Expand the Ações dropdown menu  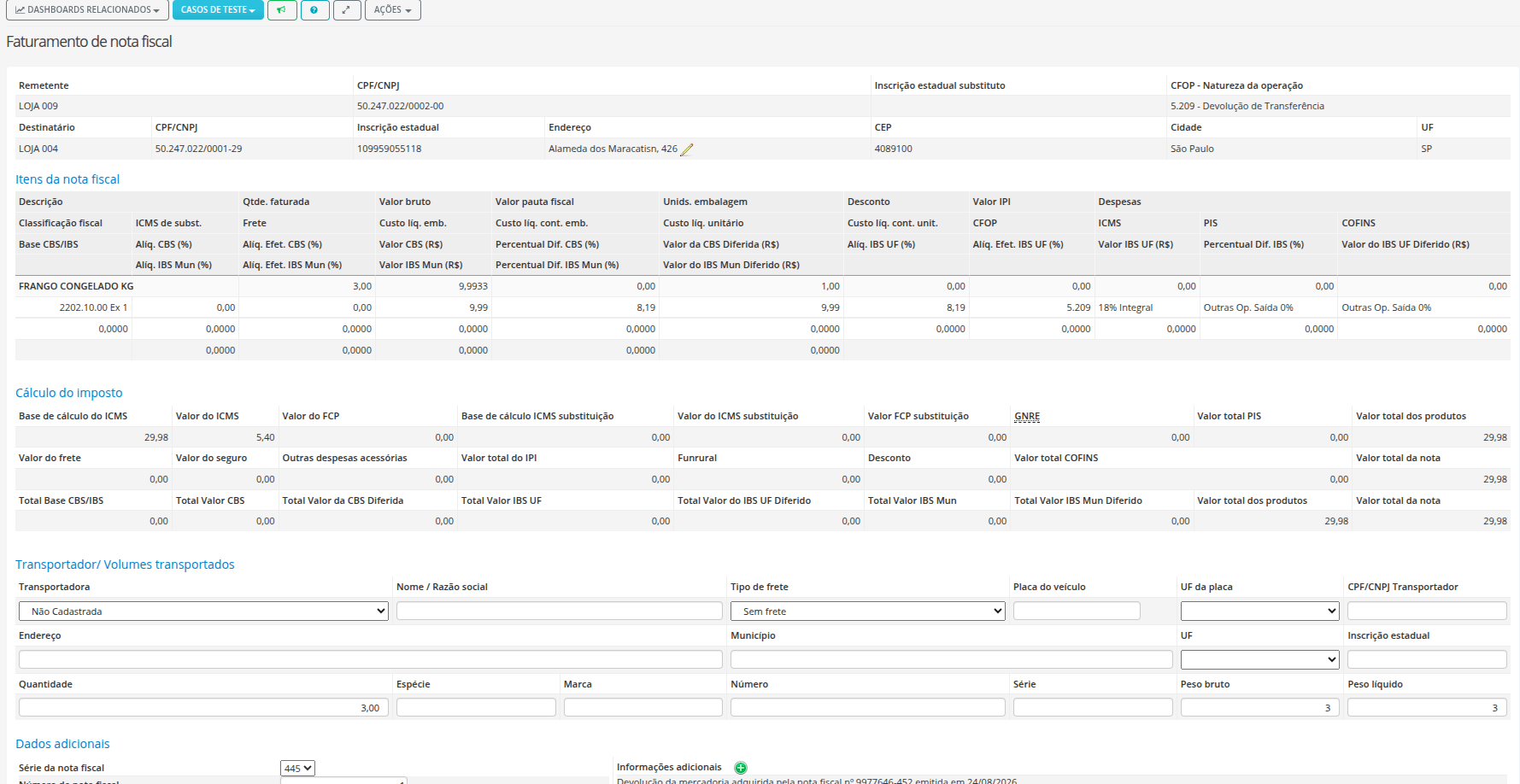pos(393,10)
